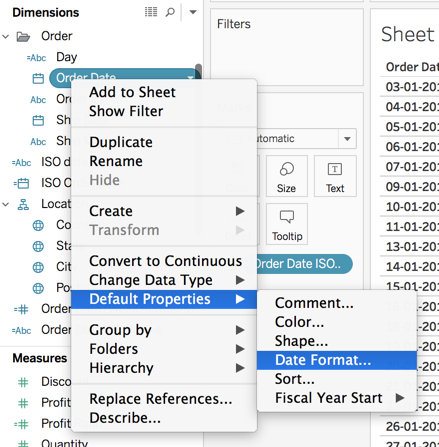Select Shape... in Default Properties submenu
Screen dimensions: 439x447
(x=337, y=341)
